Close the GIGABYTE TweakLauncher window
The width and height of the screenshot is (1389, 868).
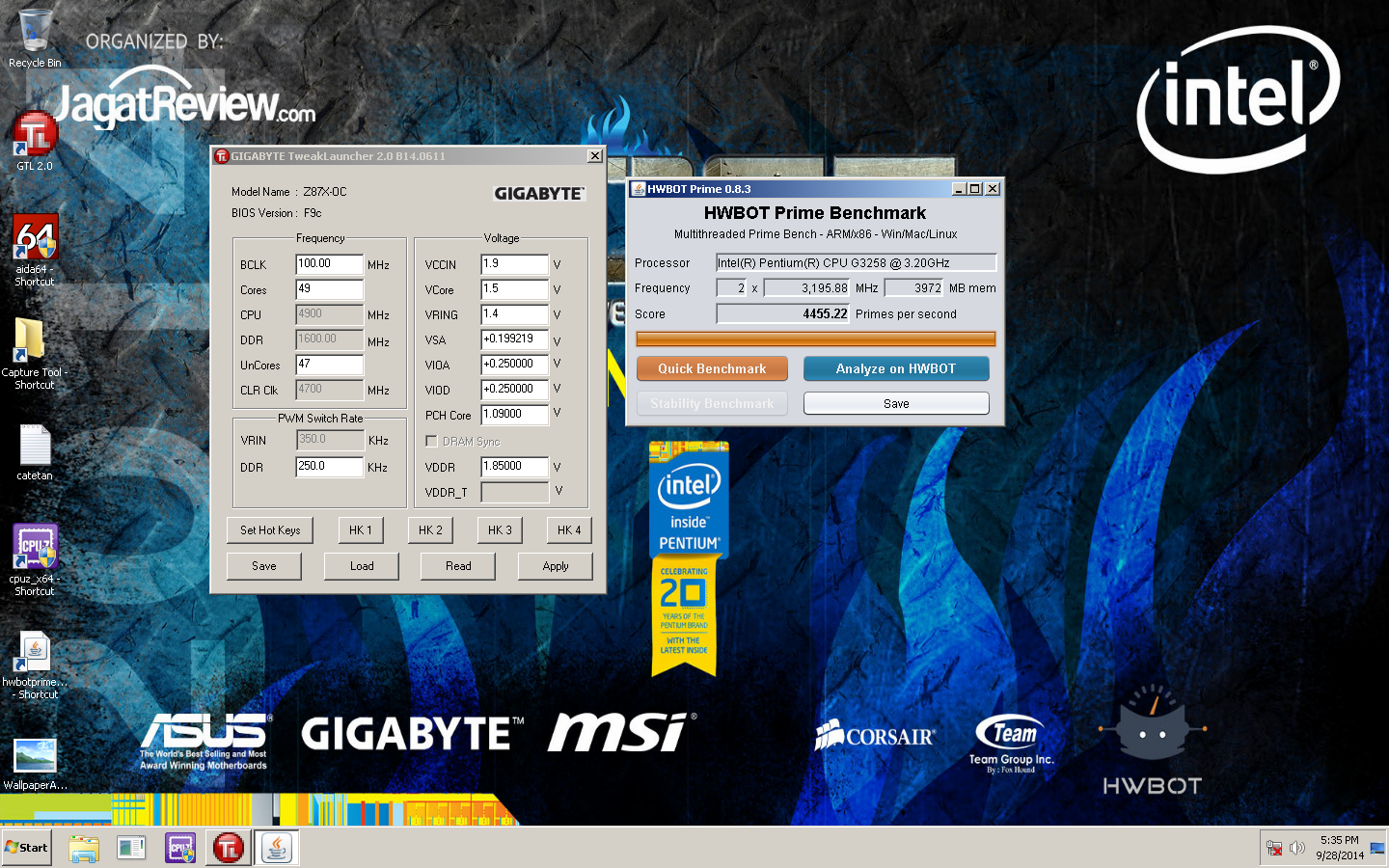click(x=595, y=156)
